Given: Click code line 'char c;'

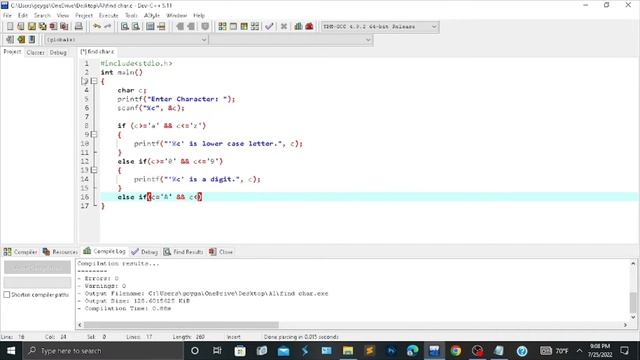Looking at the screenshot, I should click(x=132, y=90).
